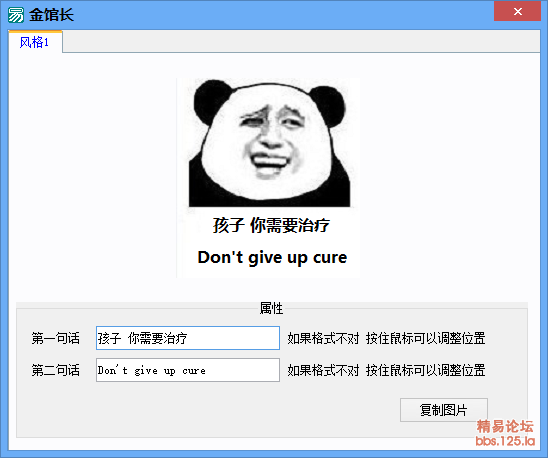548x458 pixels.
Task: Click the 属性 group title
Action: (271, 308)
